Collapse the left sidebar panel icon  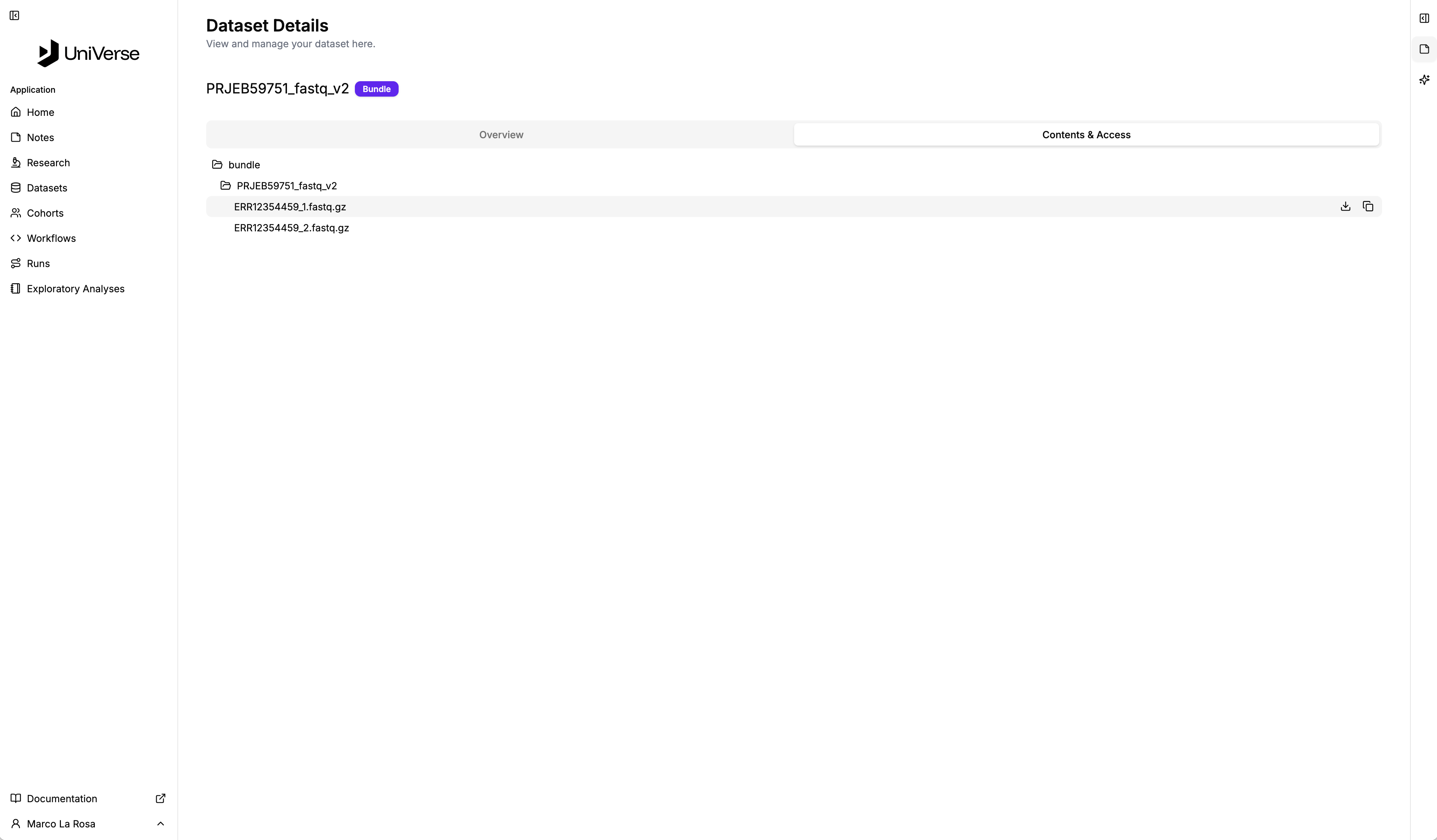pos(15,15)
